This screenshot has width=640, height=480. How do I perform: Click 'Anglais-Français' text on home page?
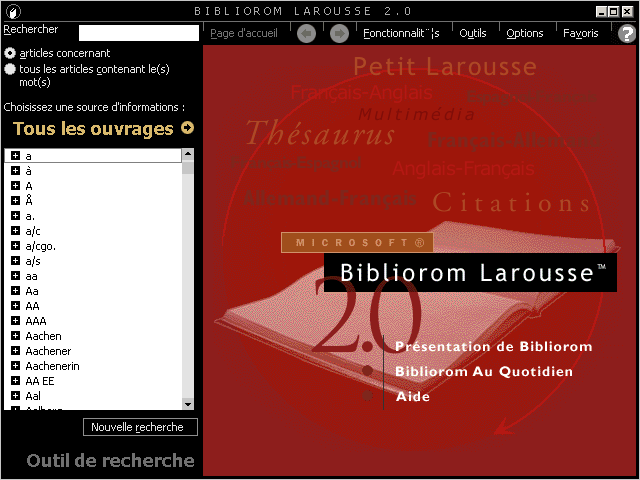point(463,168)
